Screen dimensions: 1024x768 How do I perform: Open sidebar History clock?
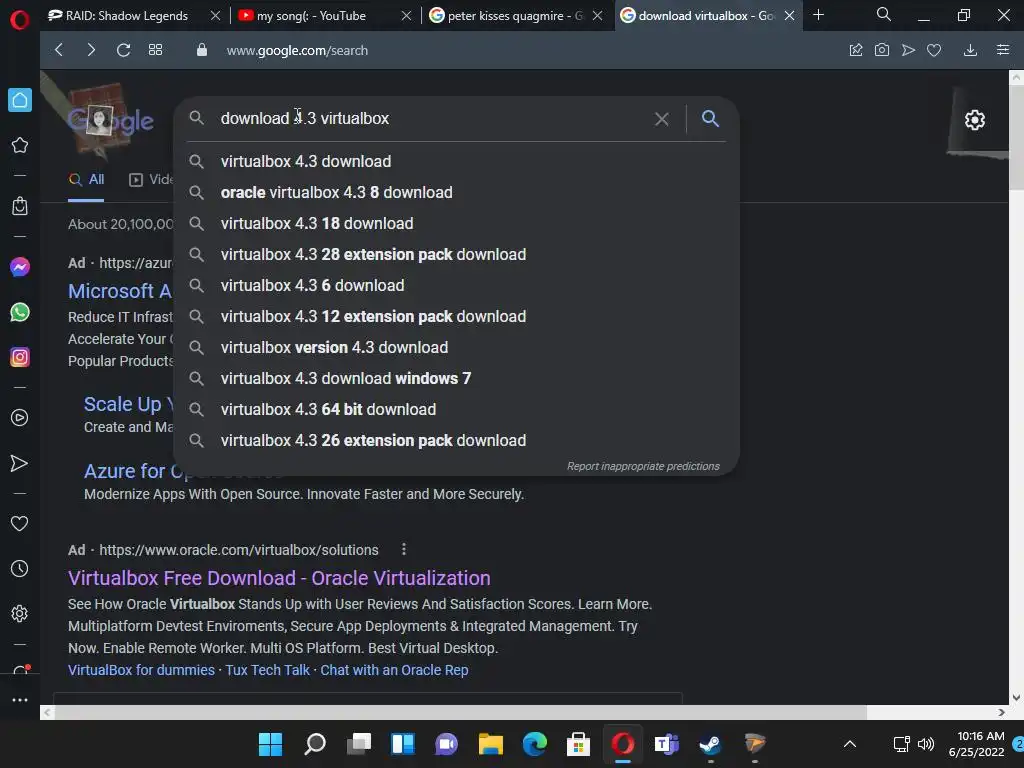tap(20, 569)
